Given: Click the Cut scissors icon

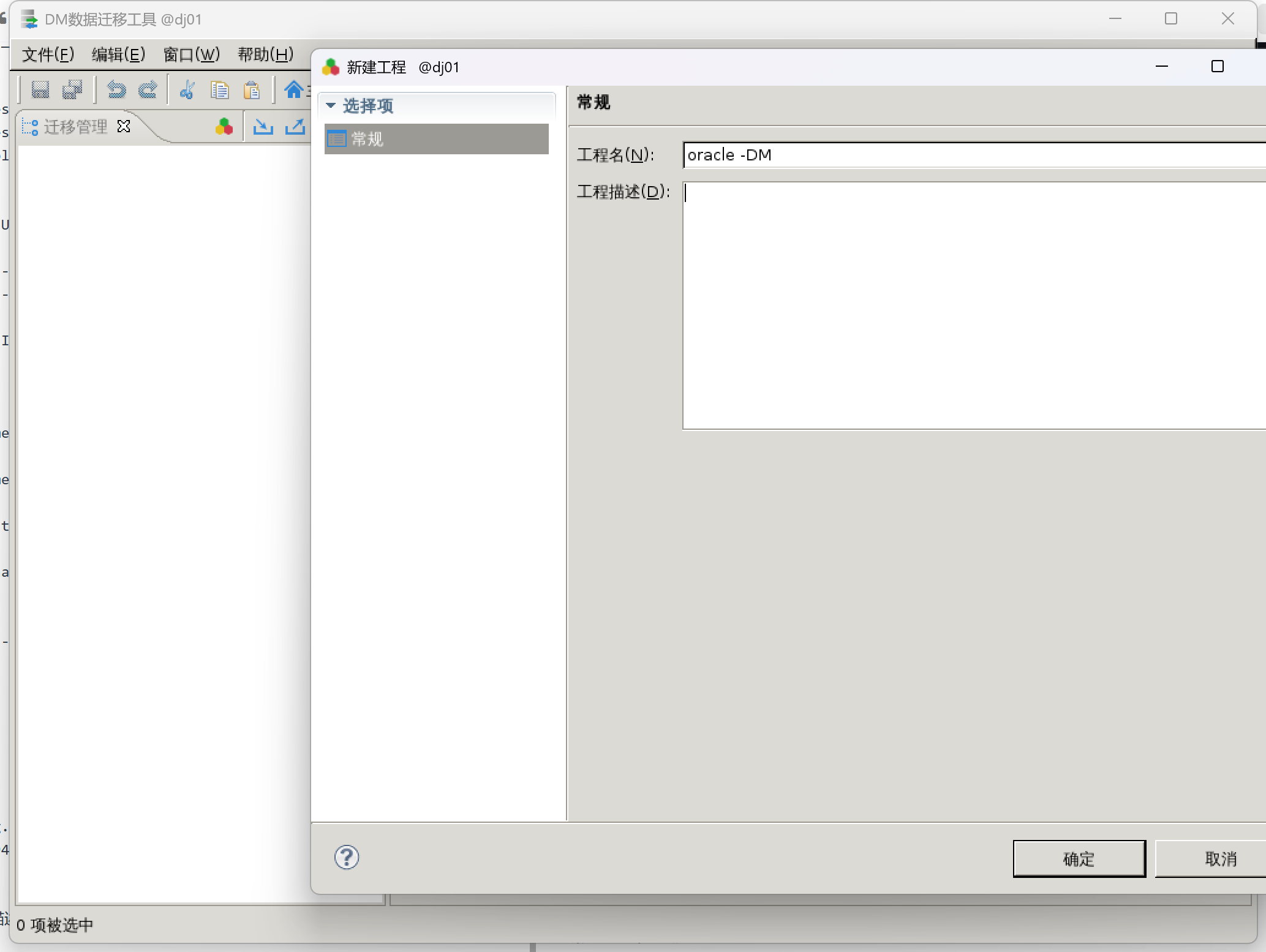Looking at the screenshot, I should [187, 90].
